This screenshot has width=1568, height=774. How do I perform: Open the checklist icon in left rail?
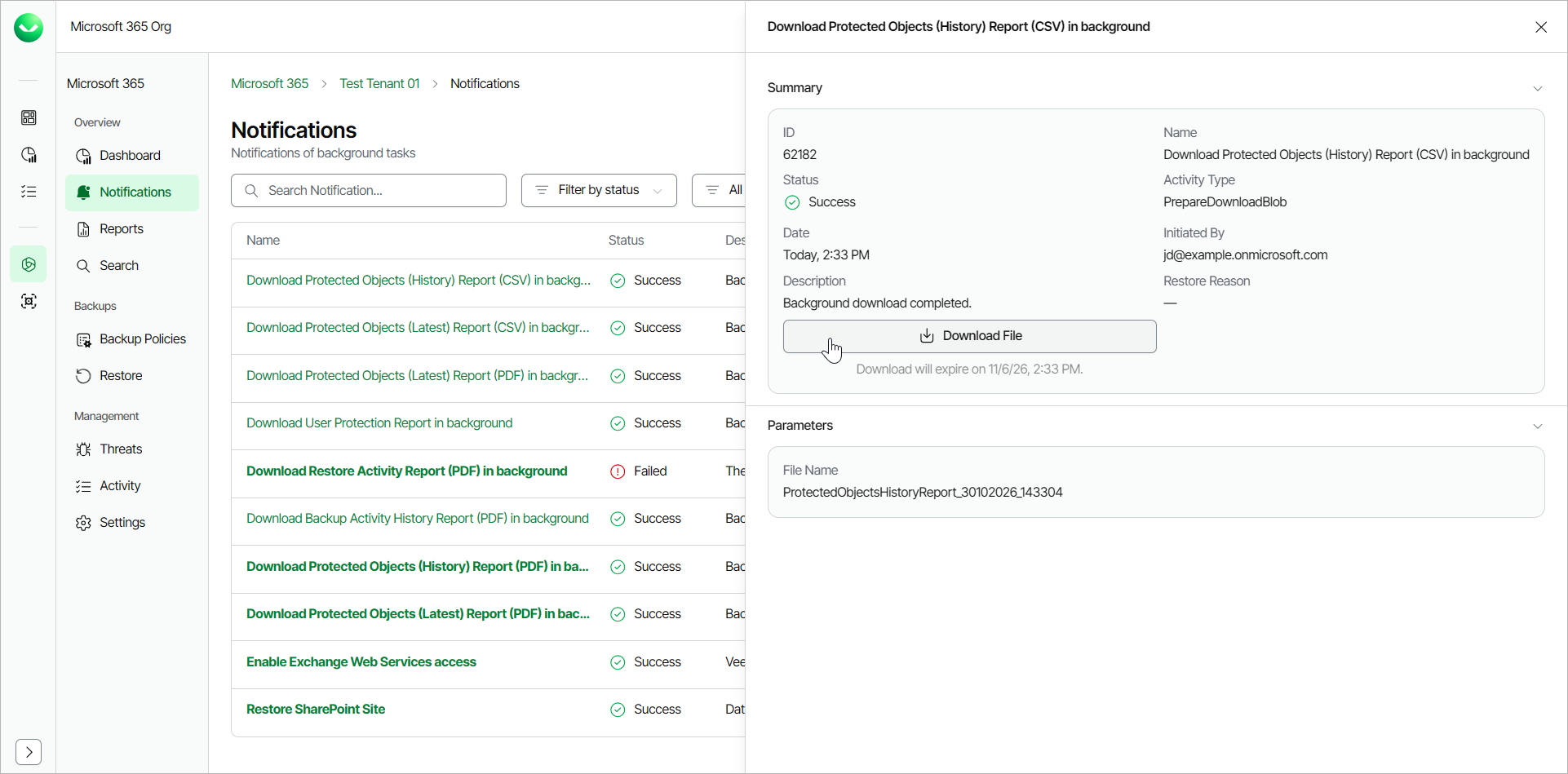(x=29, y=192)
